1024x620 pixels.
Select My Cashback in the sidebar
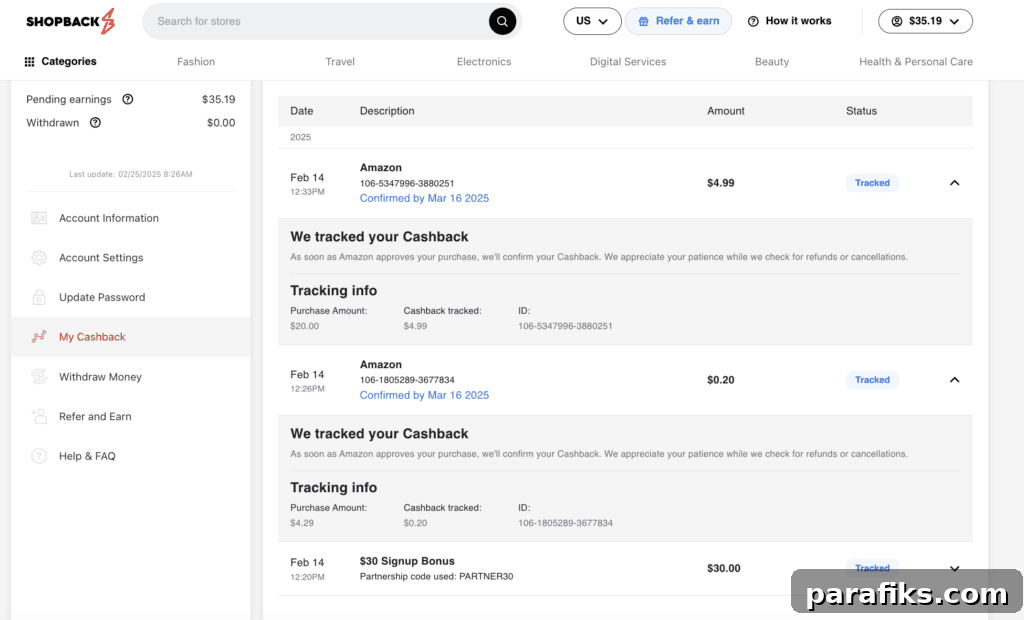(131, 337)
